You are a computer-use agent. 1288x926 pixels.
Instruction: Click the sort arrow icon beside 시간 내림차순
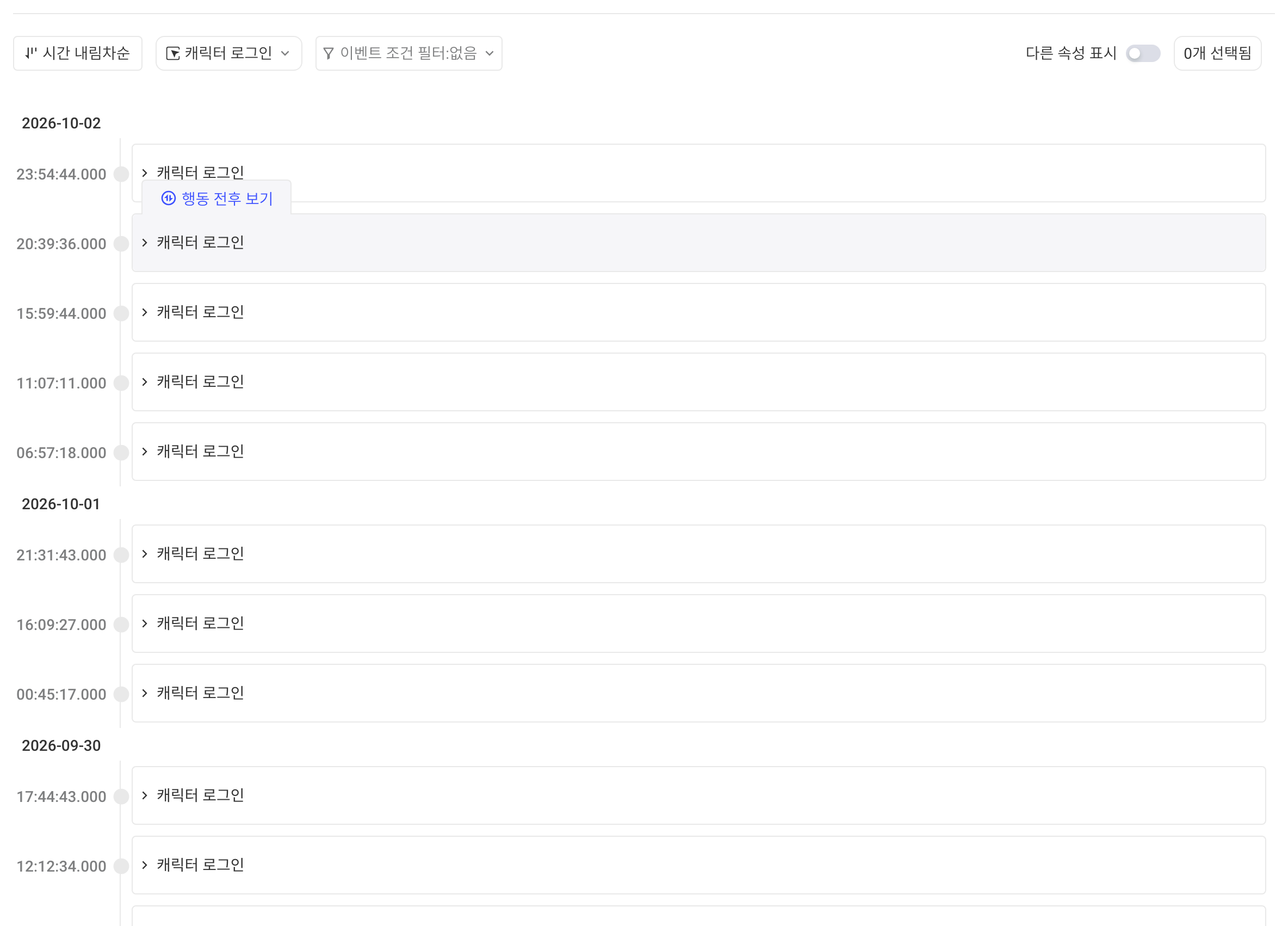tap(30, 53)
